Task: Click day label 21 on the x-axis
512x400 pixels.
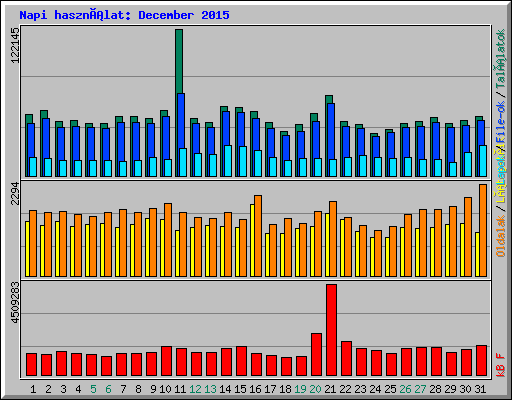Action: pos(330,389)
